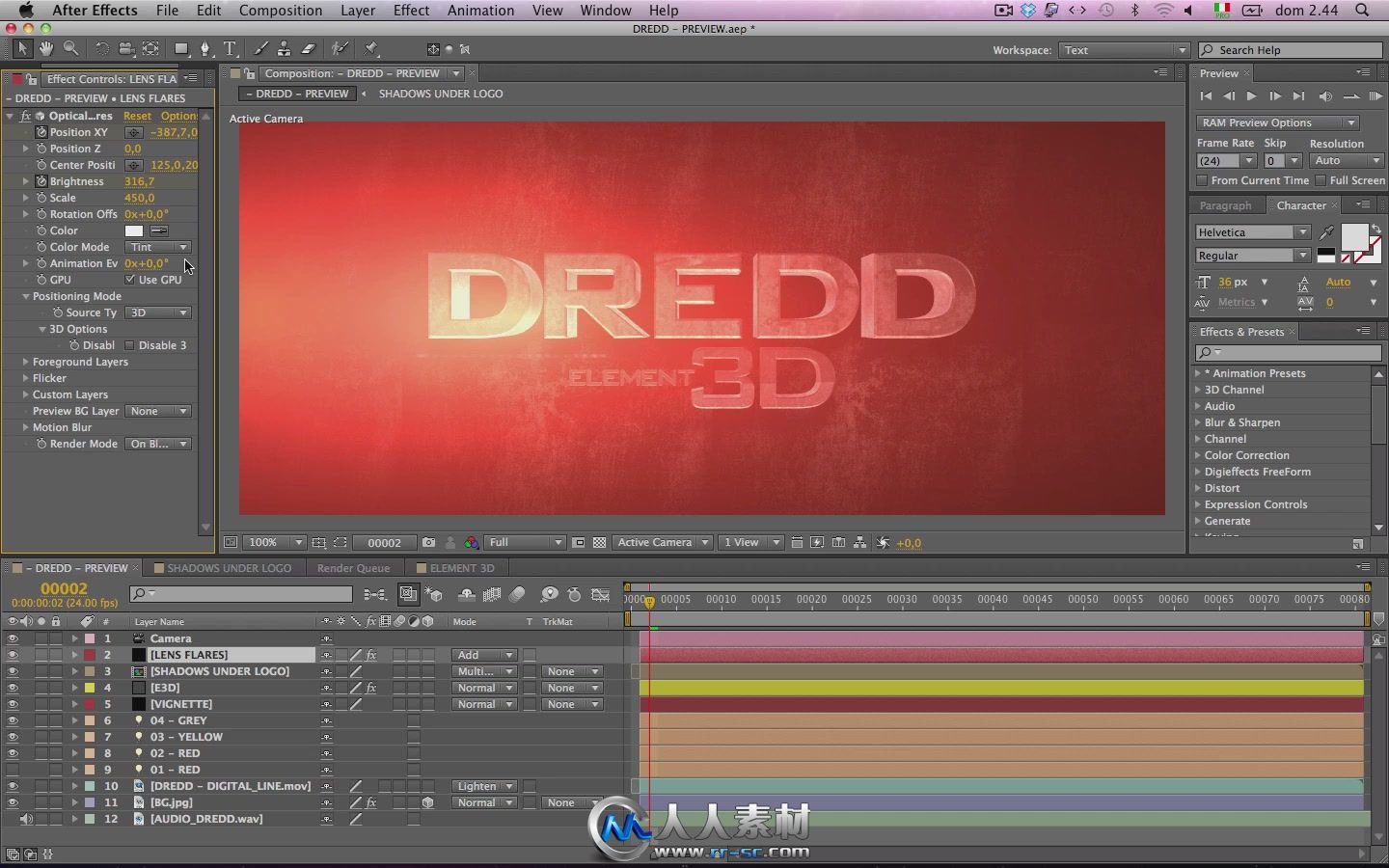This screenshot has width=1389, height=868.
Task: Select the Pan Behind anchor tool
Action: click(150, 48)
